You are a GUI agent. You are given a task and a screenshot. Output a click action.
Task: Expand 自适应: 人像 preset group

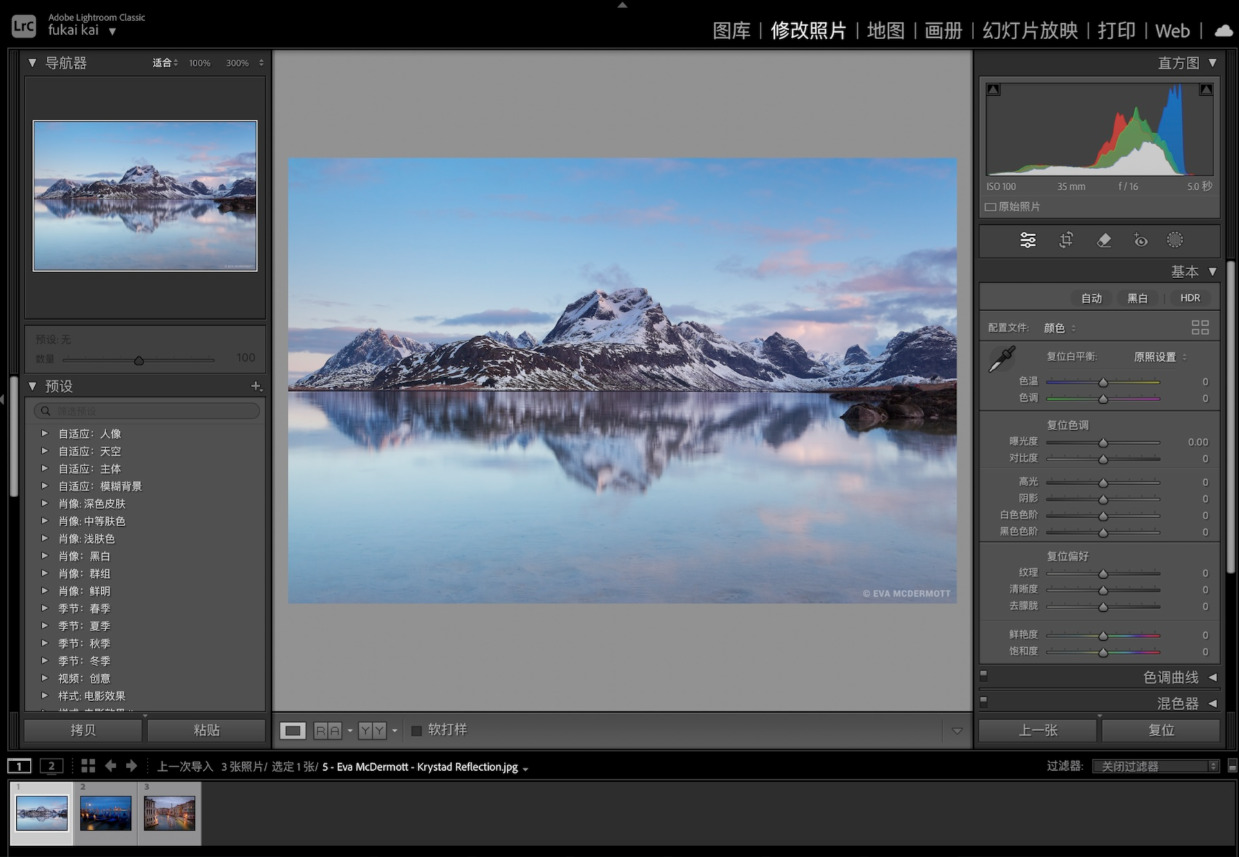pyautogui.click(x=44, y=434)
